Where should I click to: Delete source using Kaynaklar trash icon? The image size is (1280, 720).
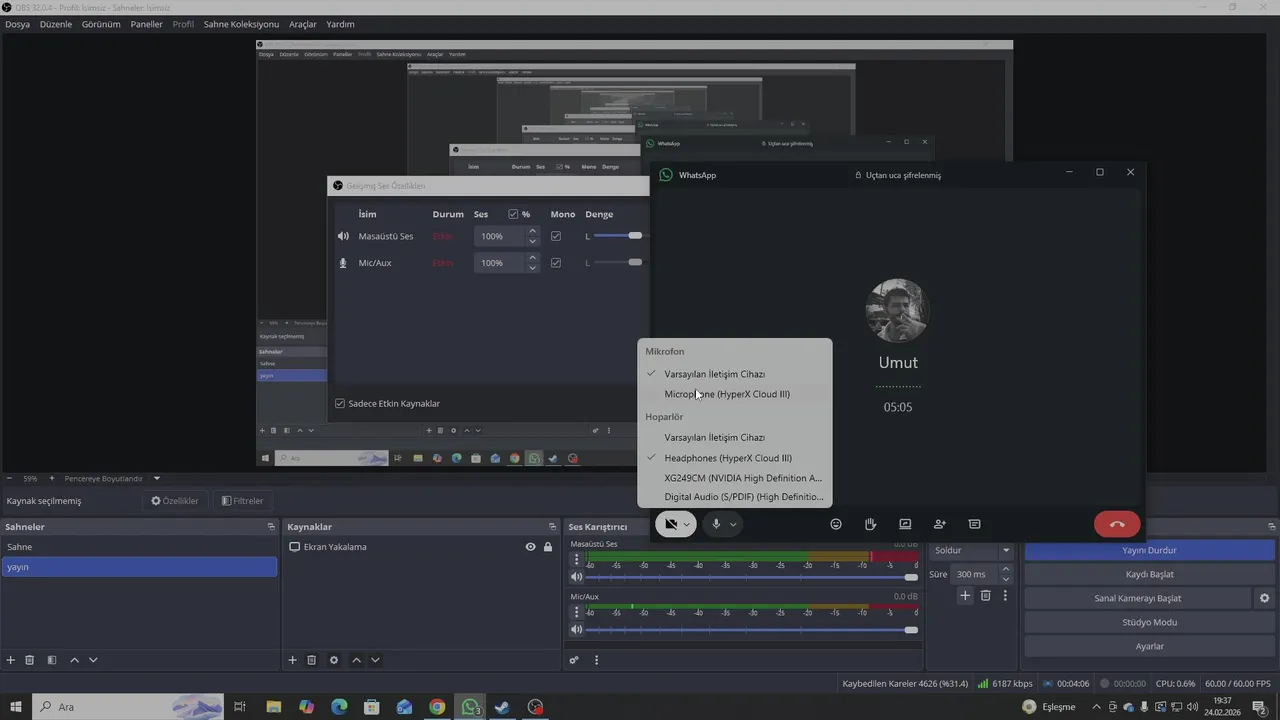pyautogui.click(x=312, y=660)
